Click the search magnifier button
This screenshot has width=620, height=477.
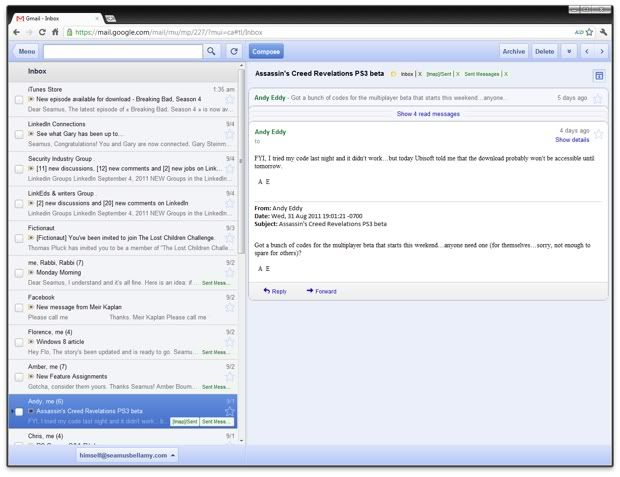click(x=212, y=51)
